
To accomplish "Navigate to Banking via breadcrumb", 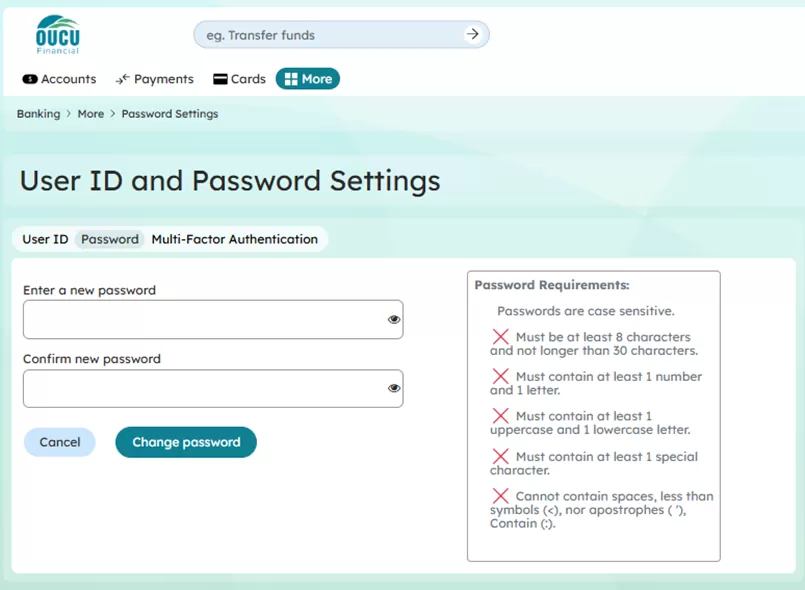I will click(x=37, y=114).
